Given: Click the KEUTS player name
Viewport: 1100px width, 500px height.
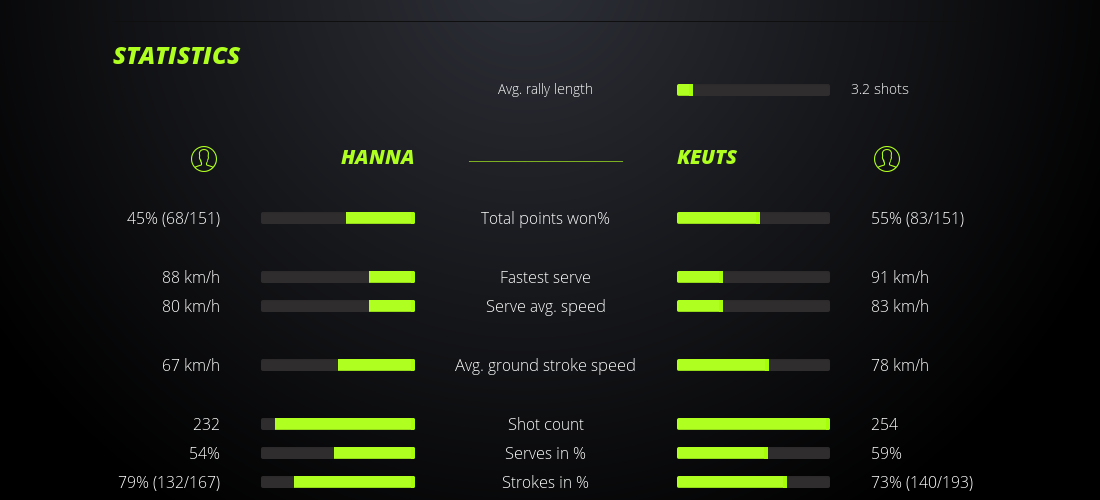Looking at the screenshot, I should point(707,157).
